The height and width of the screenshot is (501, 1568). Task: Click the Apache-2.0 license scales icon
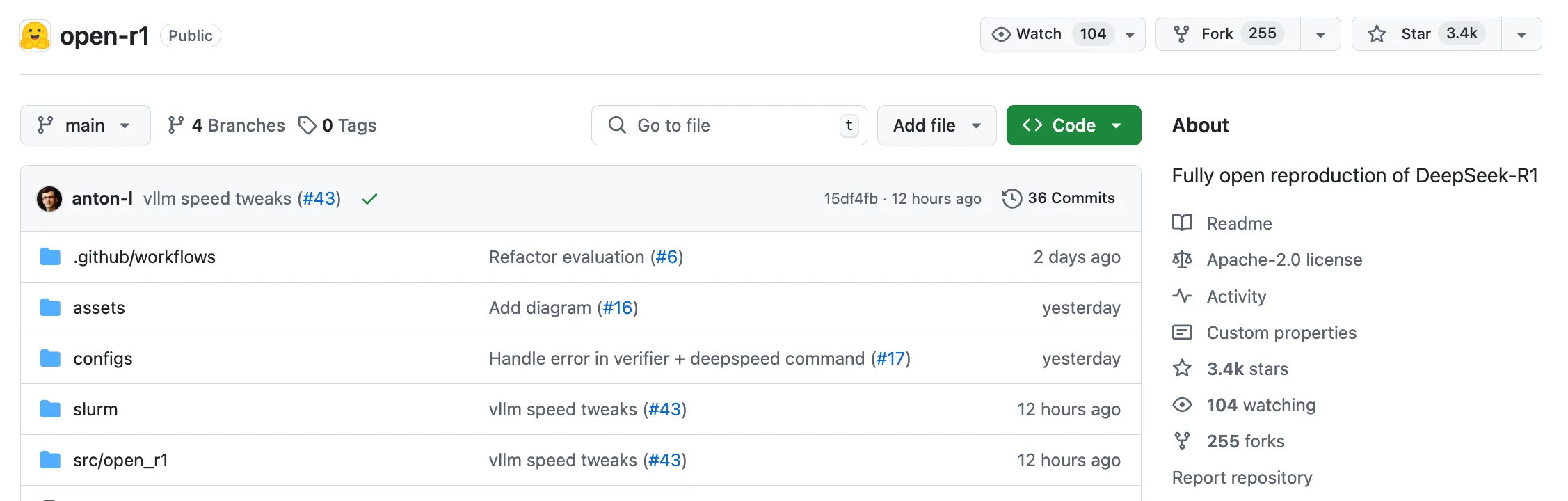1181,260
